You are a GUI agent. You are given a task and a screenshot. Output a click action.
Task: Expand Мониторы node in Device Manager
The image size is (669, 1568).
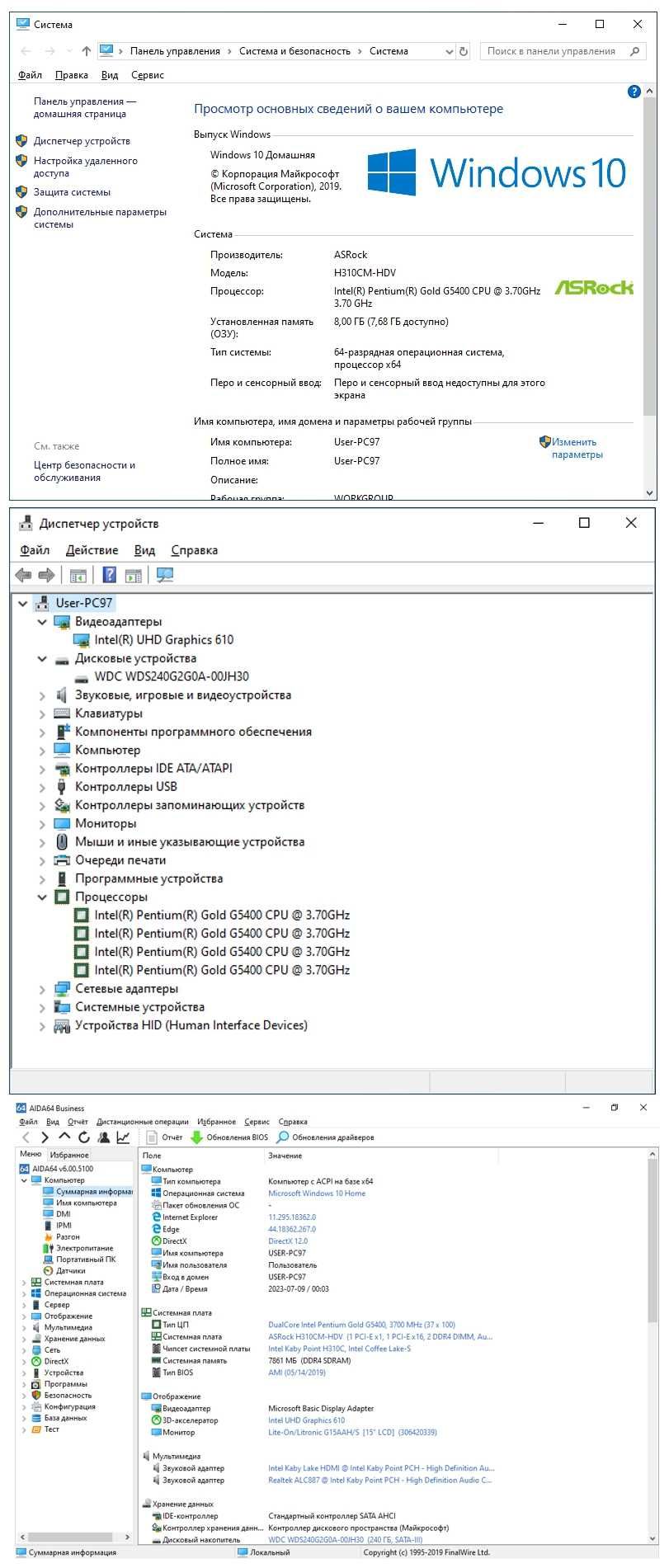(42, 823)
